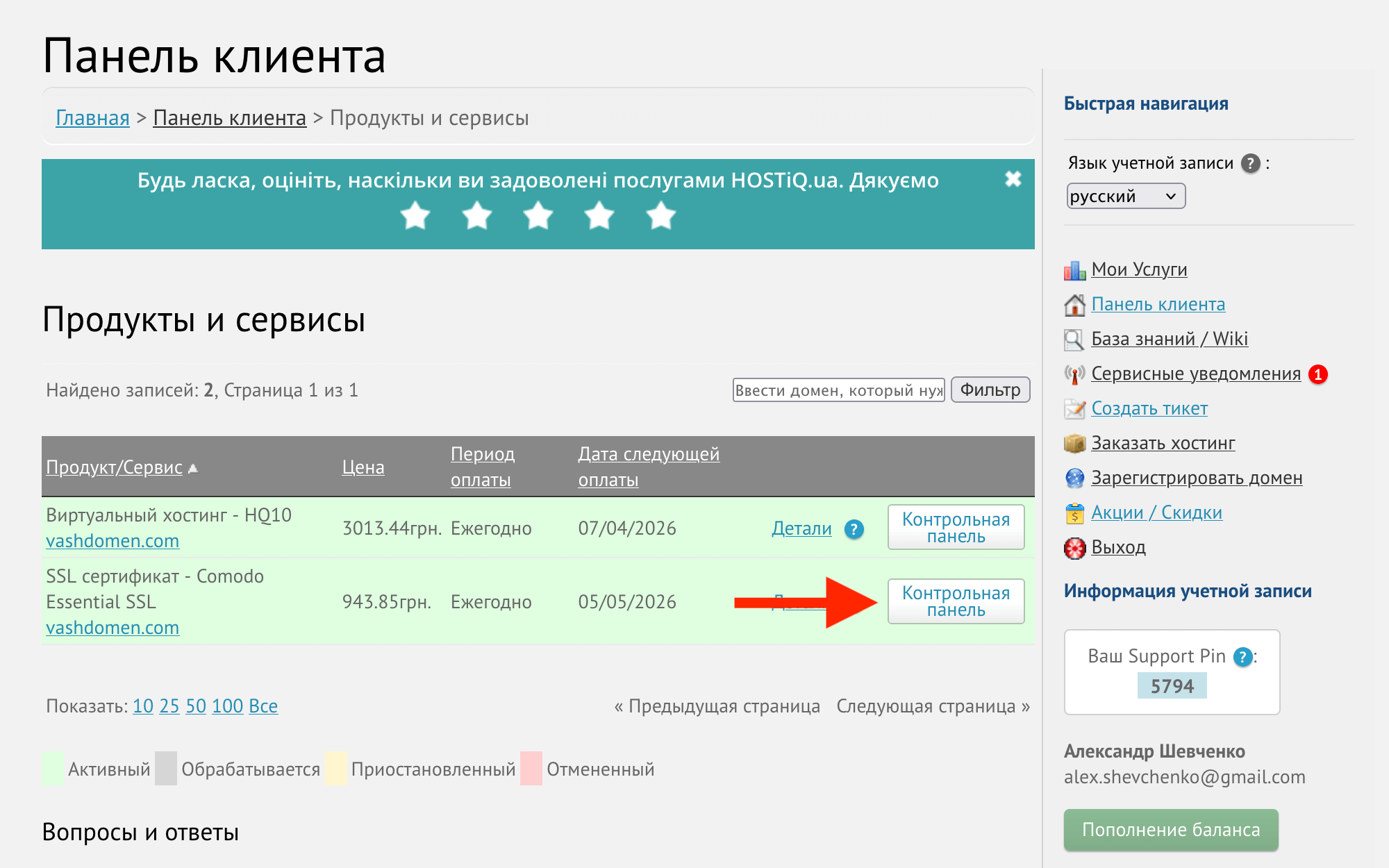The width and height of the screenshot is (1389, 868).
Task: Click the red Выход logout icon
Action: (1074, 548)
